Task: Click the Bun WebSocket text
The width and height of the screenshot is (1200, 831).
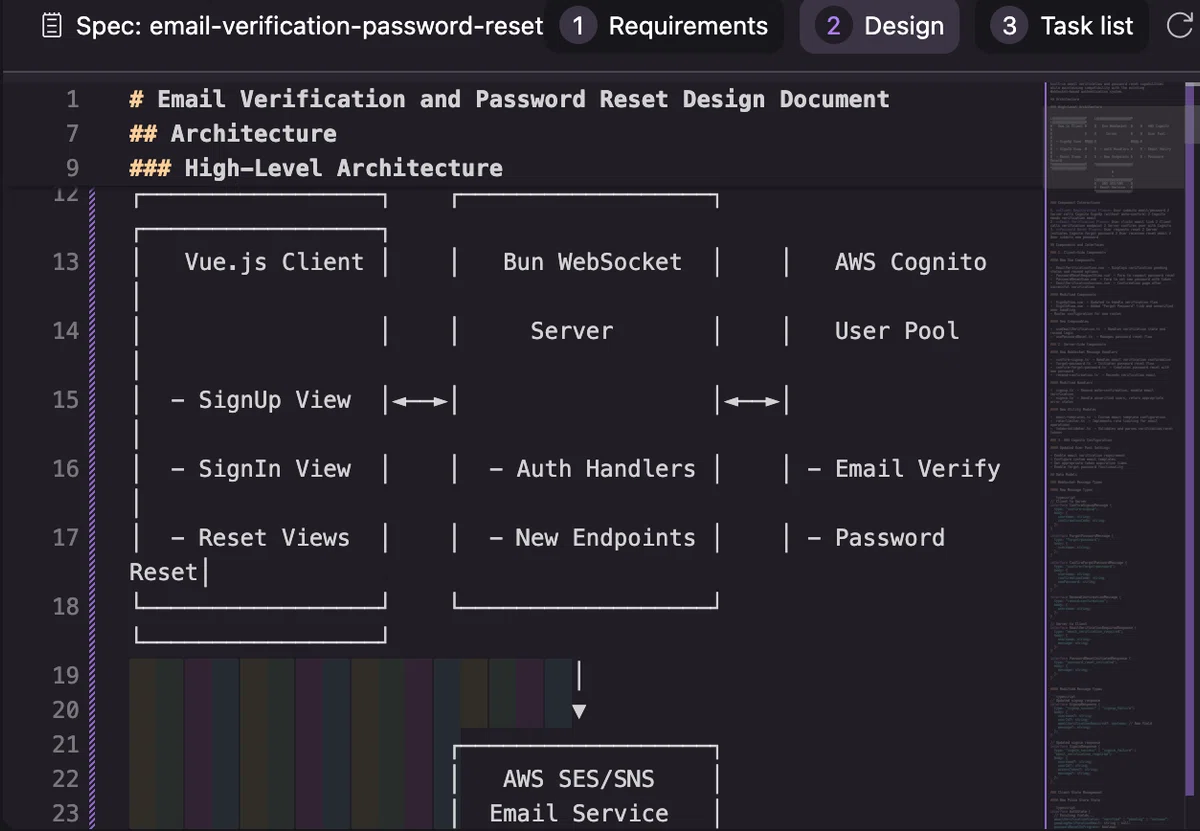Action: point(592,262)
